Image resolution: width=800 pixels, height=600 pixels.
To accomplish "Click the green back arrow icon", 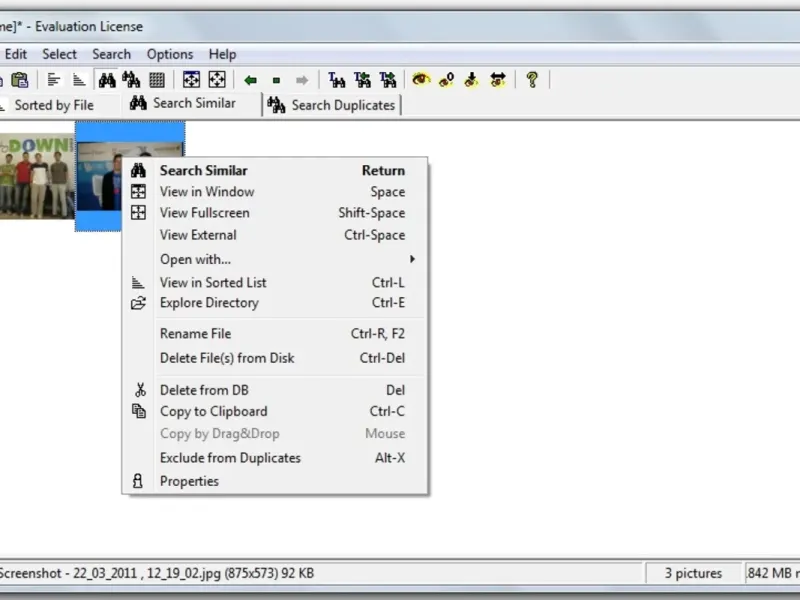I will pyautogui.click(x=251, y=80).
